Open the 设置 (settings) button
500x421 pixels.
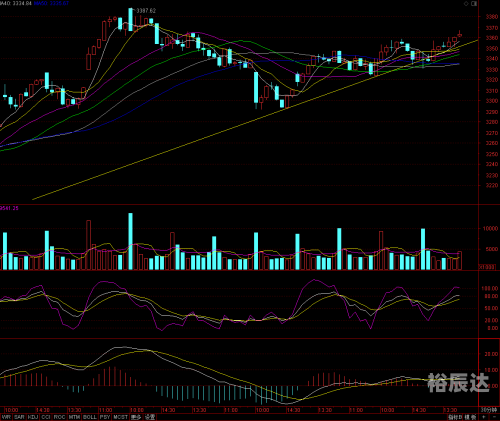(x=150, y=417)
